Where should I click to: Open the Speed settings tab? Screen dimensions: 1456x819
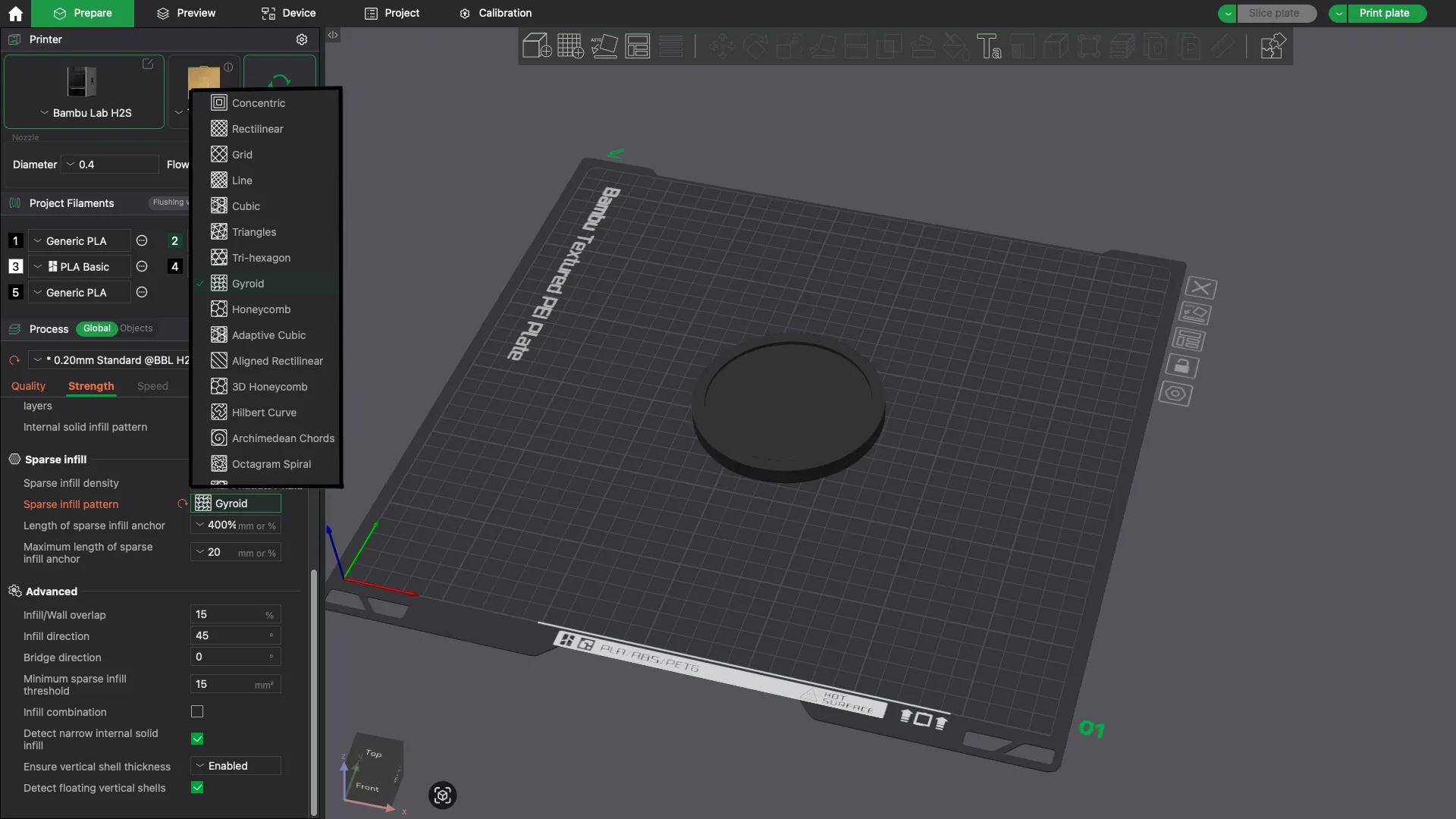[x=152, y=386]
